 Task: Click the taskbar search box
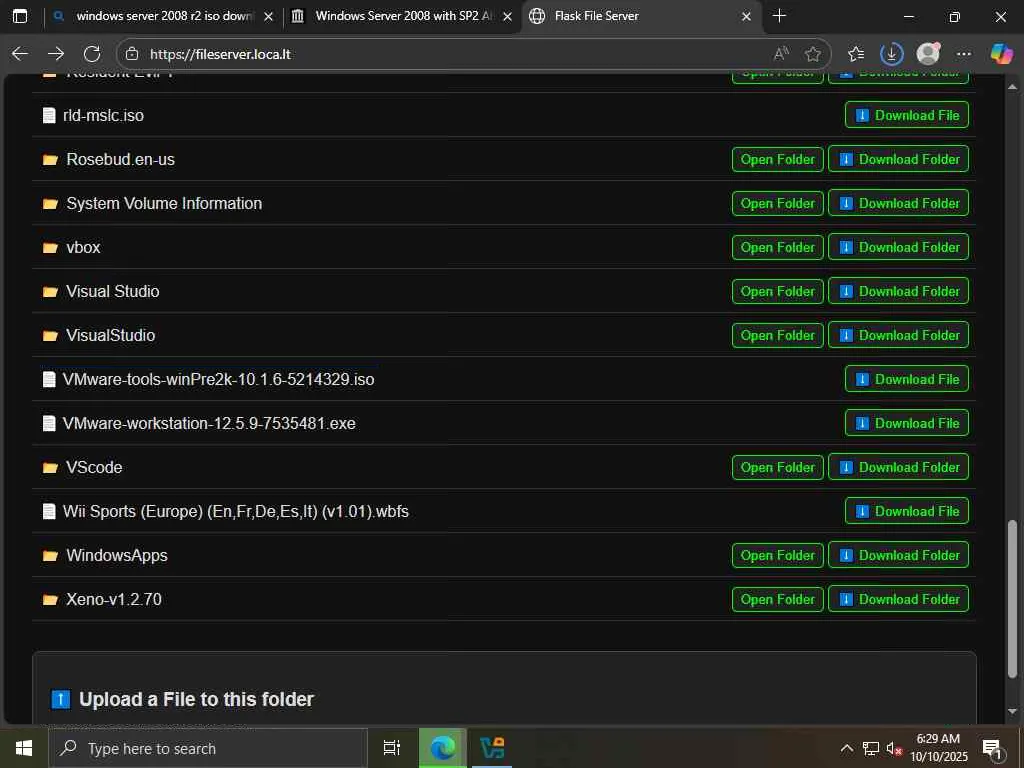tap(208, 748)
